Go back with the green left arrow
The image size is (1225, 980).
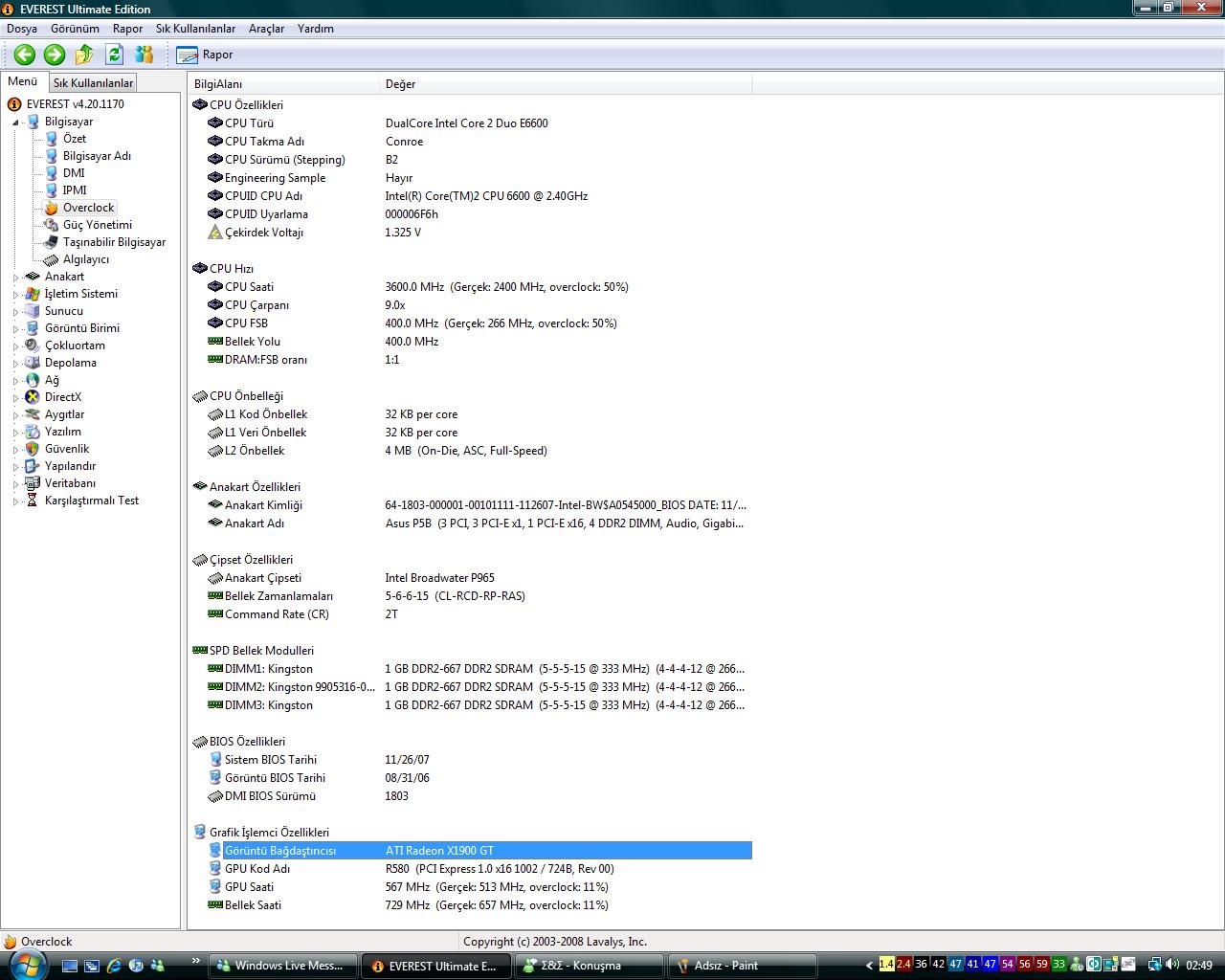click(25, 55)
